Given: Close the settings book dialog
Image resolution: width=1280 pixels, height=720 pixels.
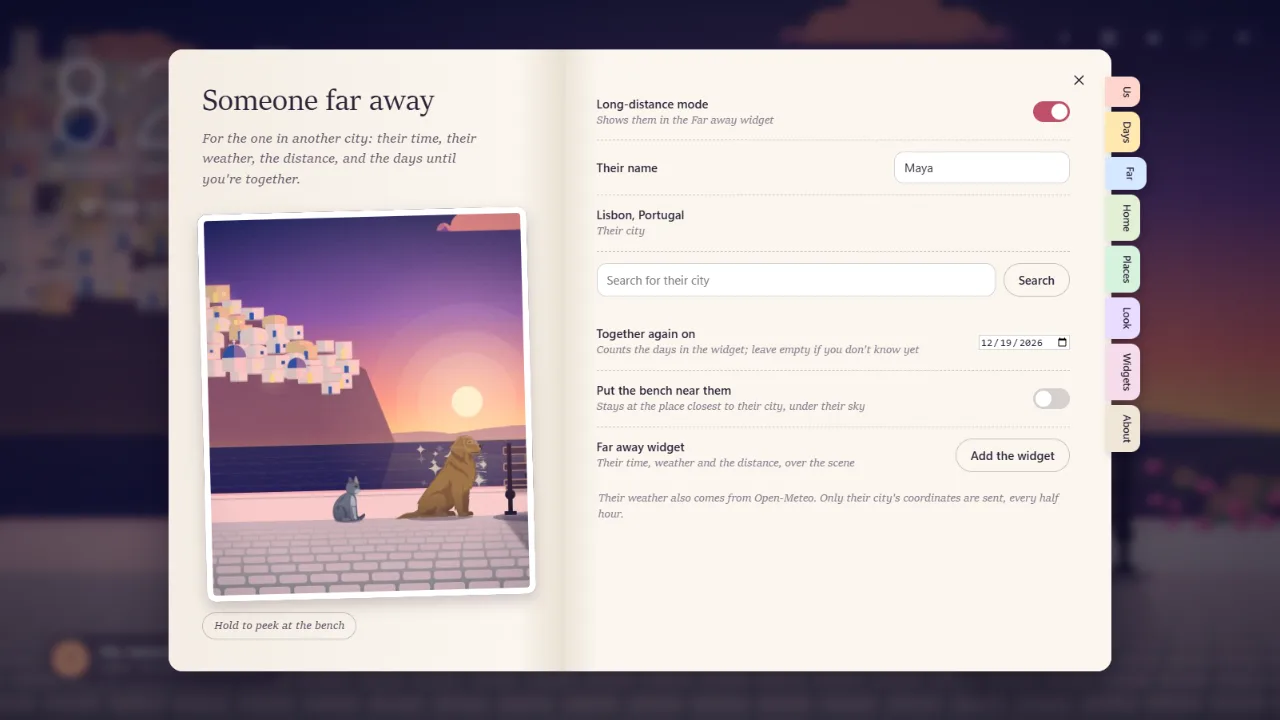Looking at the screenshot, I should point(1078,80).
